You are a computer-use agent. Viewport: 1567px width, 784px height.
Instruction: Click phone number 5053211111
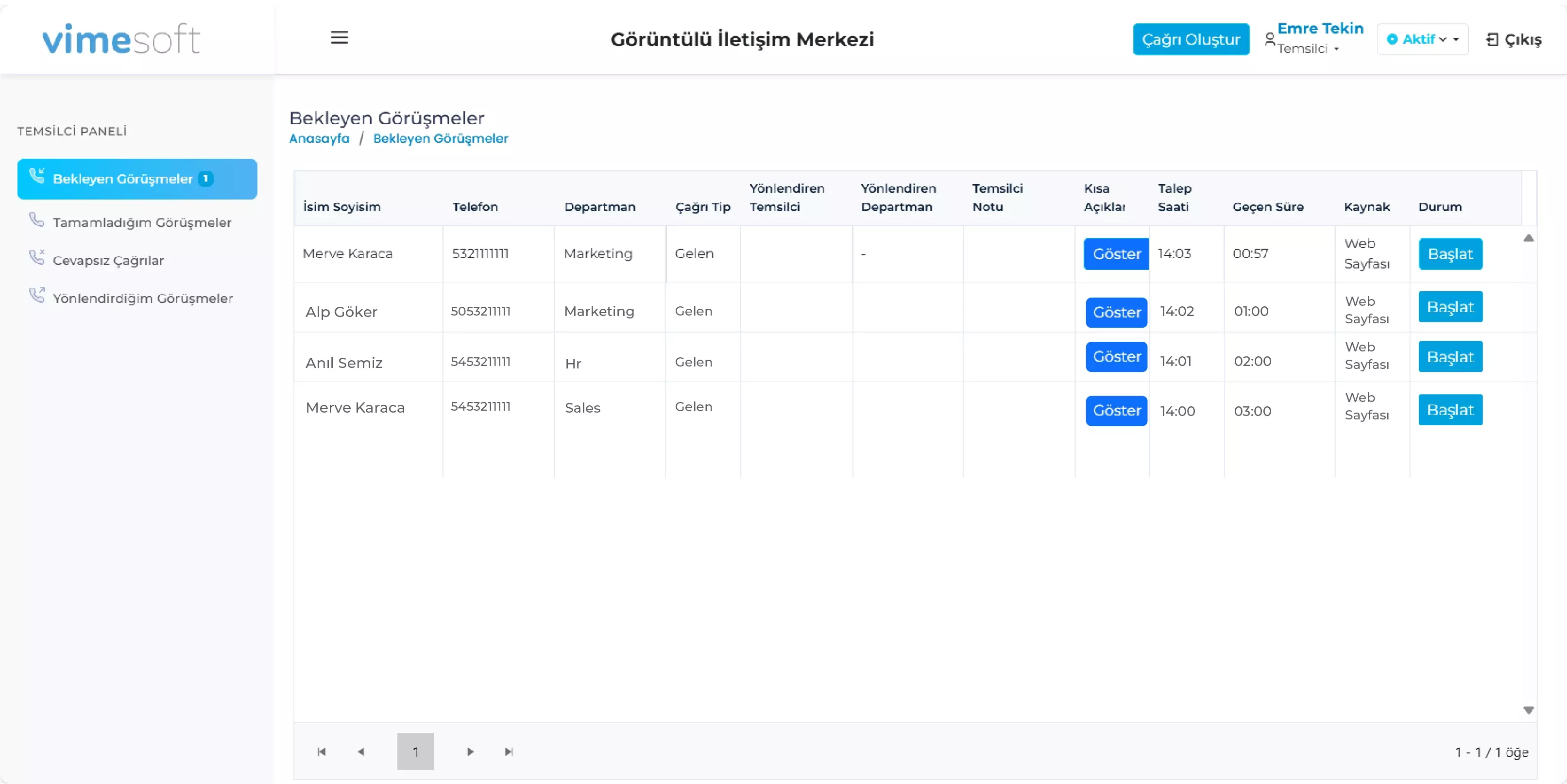click(480, 311)
